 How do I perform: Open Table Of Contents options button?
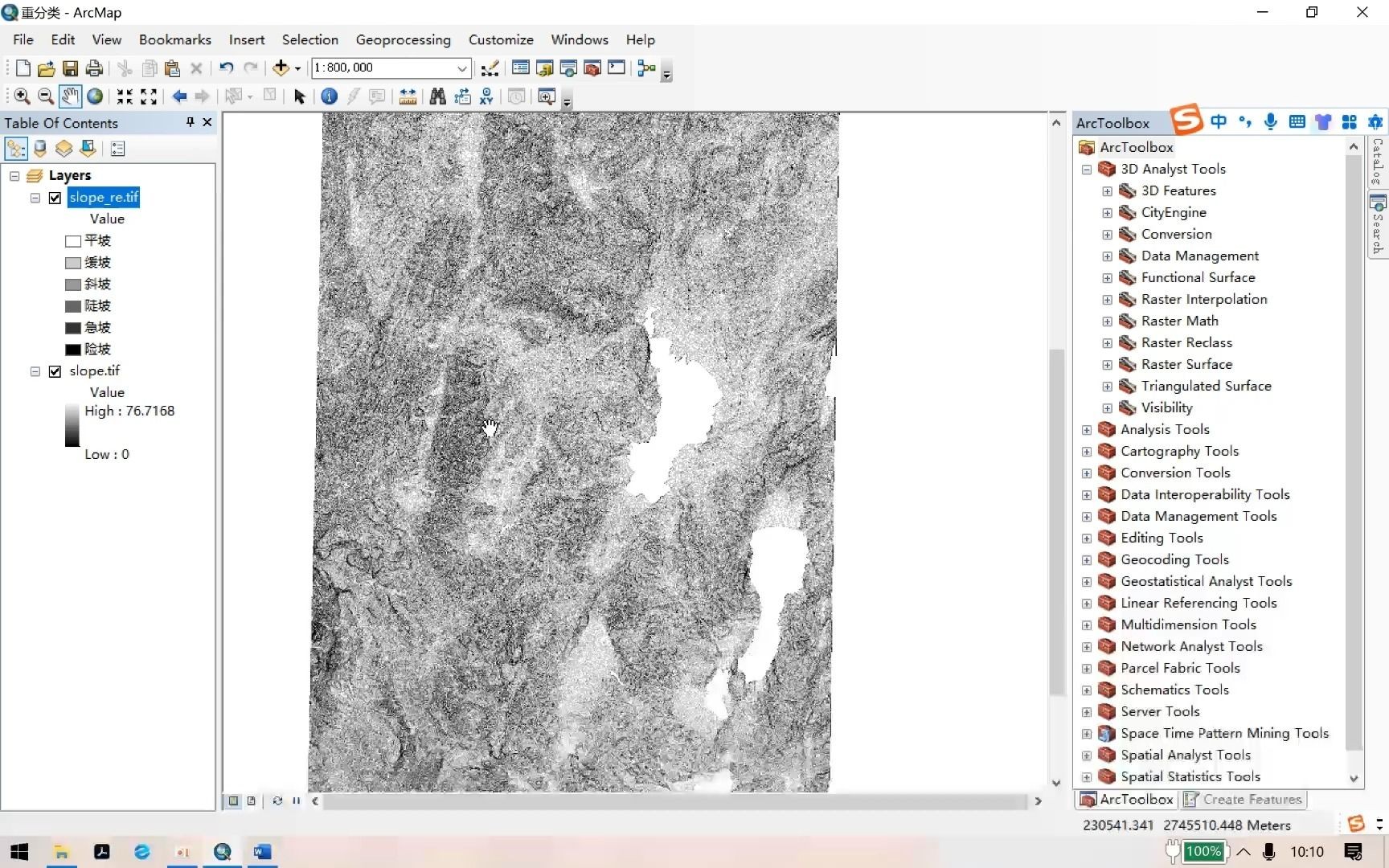coord(117,149)
